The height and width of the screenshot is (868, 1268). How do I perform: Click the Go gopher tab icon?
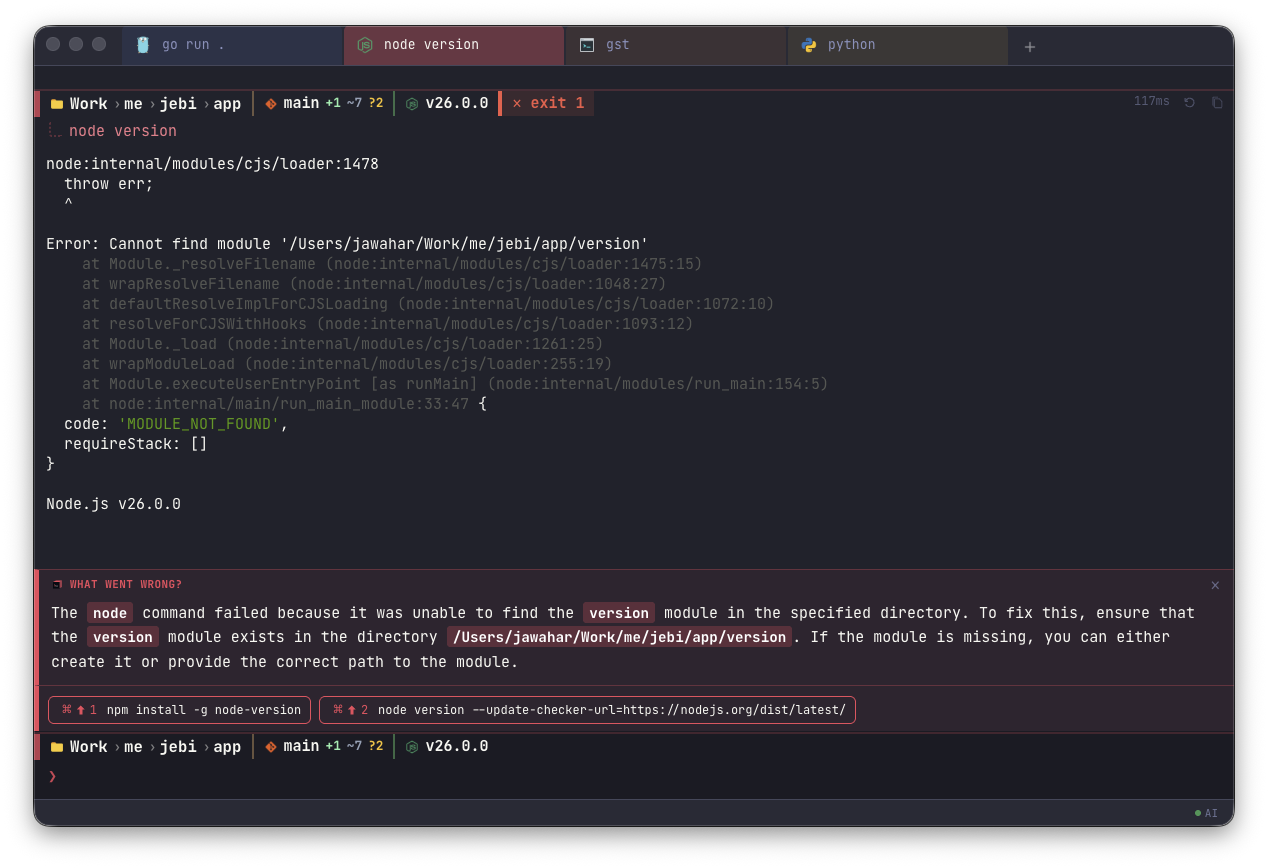coord(143,45)
